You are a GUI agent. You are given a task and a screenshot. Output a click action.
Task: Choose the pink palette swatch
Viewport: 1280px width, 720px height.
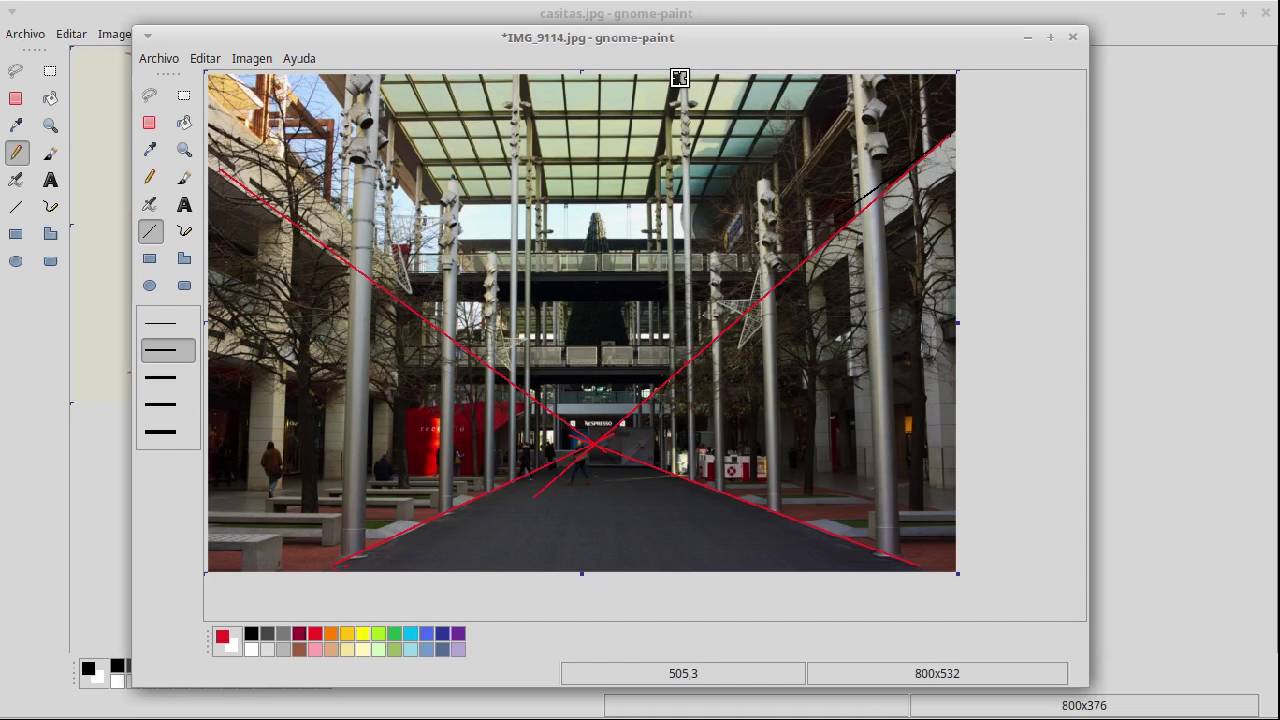click(315, 649)
